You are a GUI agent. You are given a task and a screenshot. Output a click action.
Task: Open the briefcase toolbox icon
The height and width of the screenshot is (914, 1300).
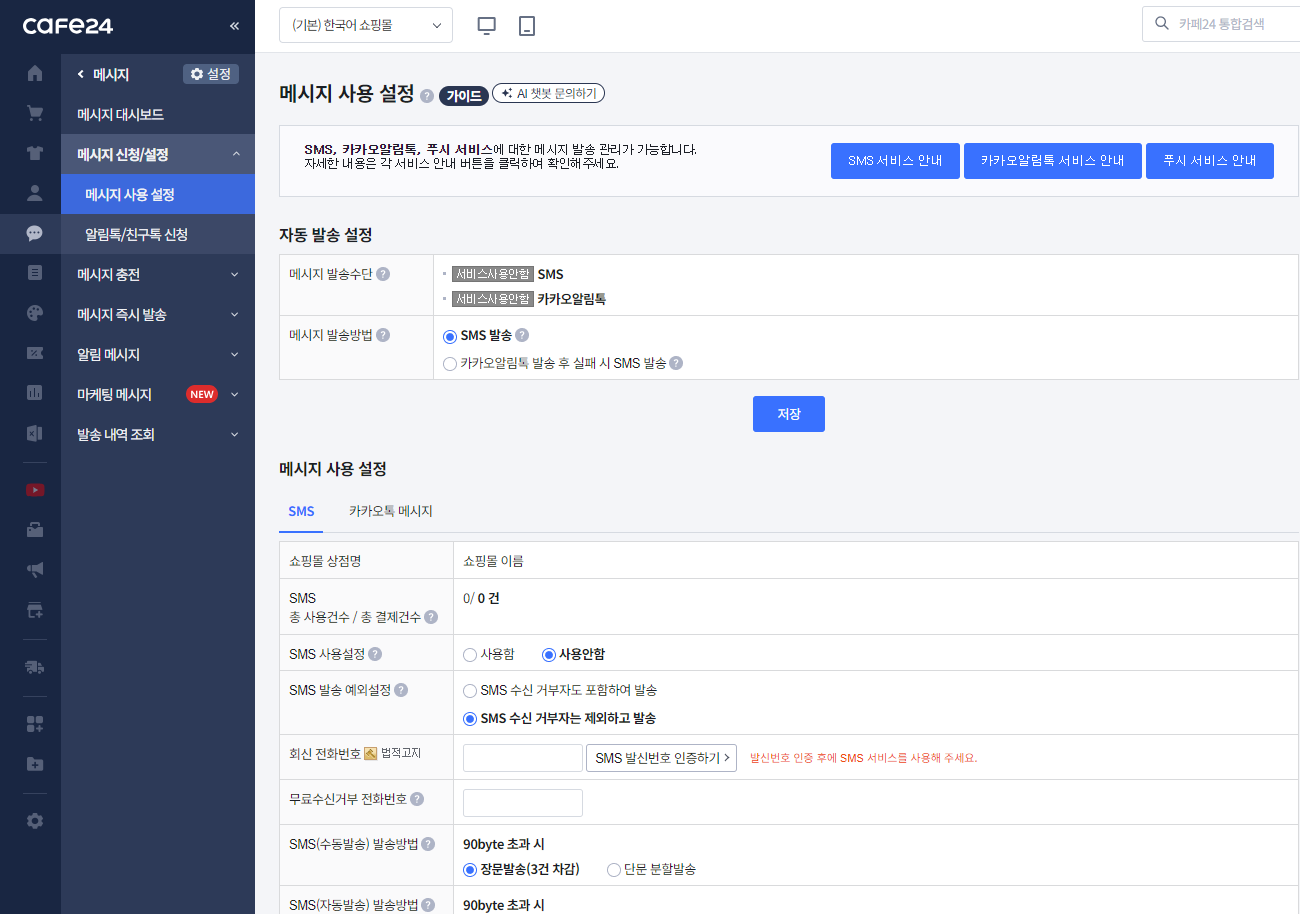pyautogui.click(x=35, y=530)
